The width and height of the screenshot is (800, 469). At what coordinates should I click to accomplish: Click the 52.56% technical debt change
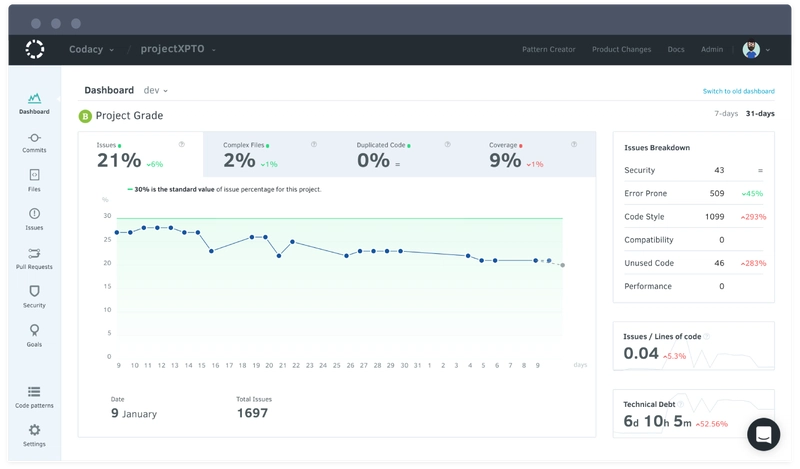pos(712,424)
